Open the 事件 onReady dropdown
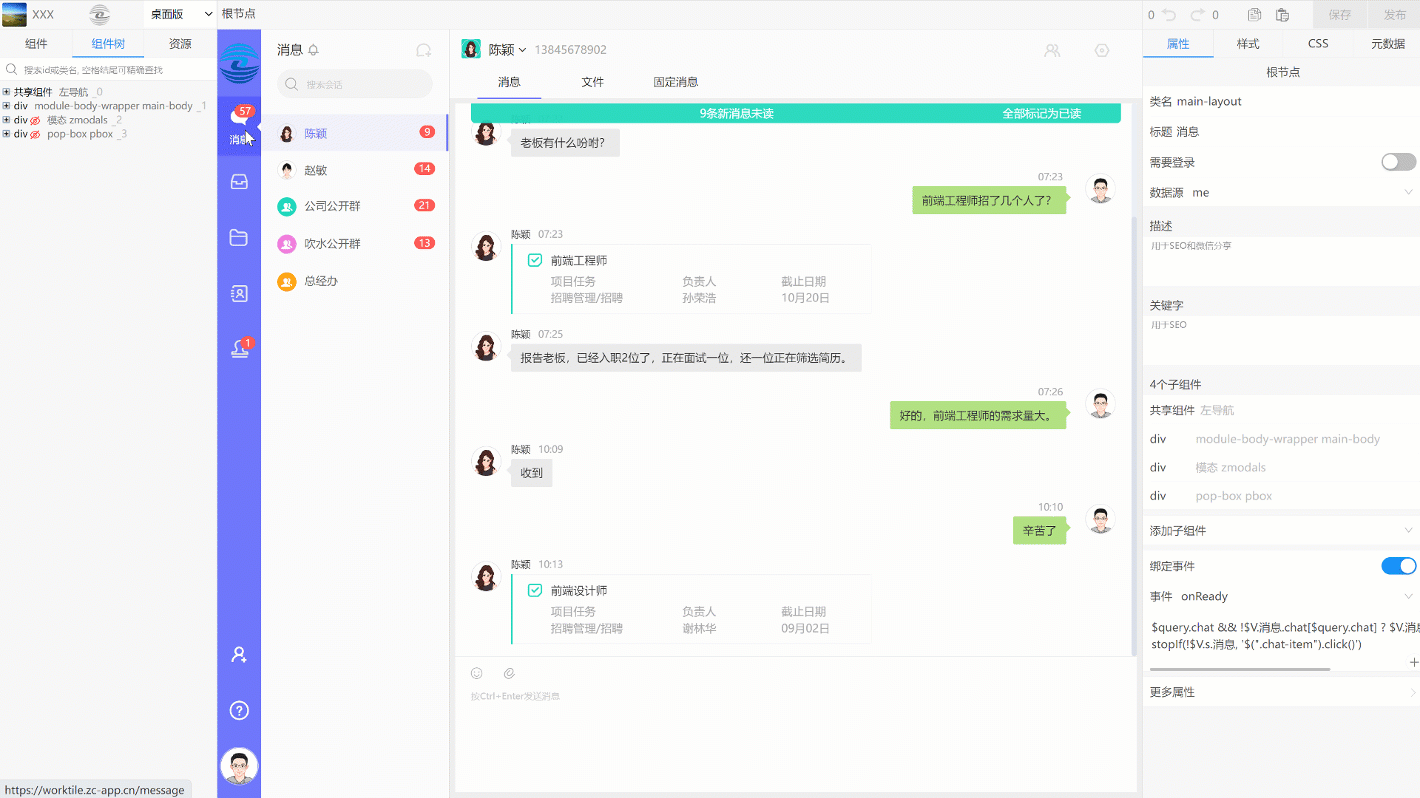Image resolution: width=1420 pixels, height=798 pixels. pyautogui.click(x=1281, y=596)
